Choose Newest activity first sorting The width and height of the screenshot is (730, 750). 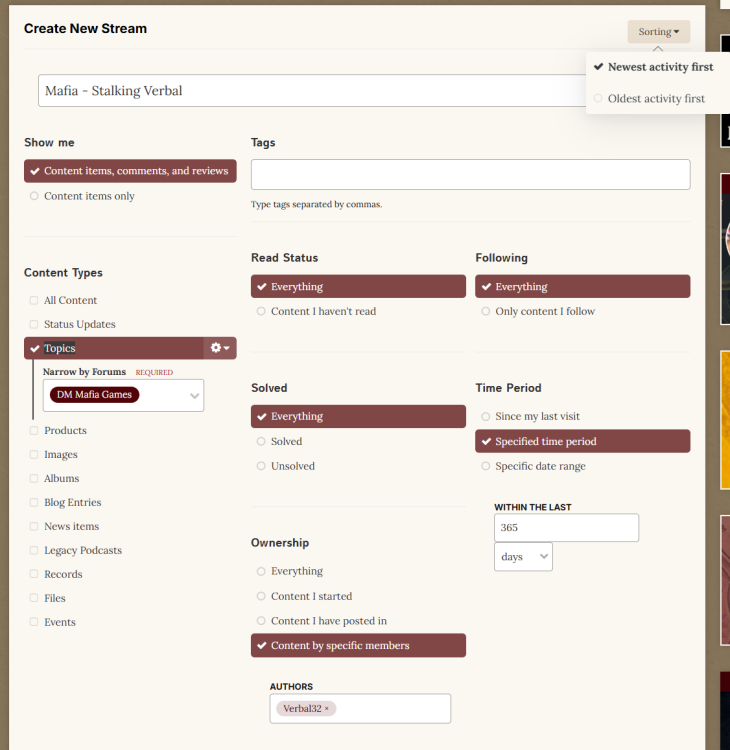coord(660,67)
